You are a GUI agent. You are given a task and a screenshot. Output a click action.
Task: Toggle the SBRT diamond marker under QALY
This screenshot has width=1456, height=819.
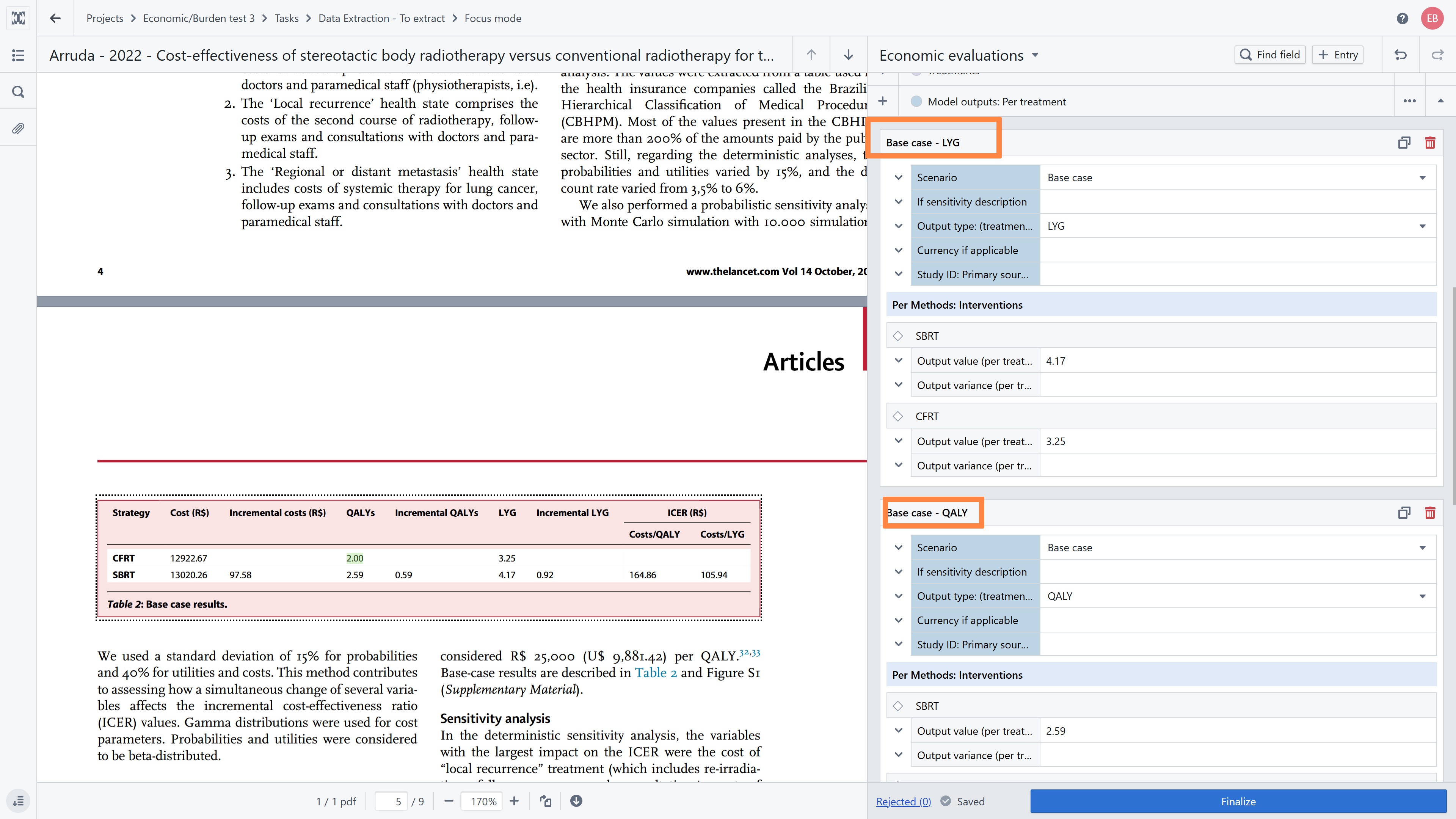coord(897,706)
